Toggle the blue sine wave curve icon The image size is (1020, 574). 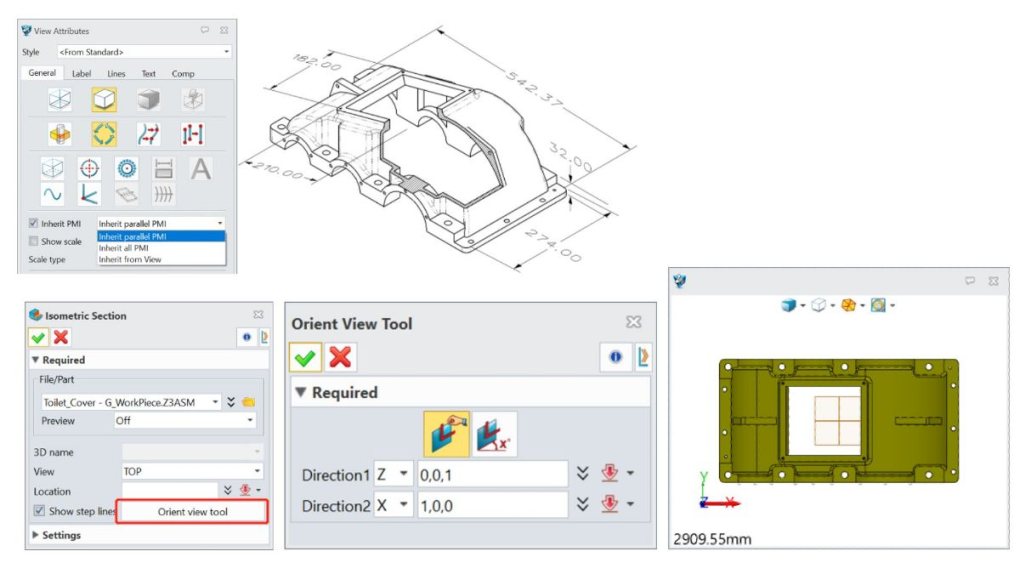point(52,194)
